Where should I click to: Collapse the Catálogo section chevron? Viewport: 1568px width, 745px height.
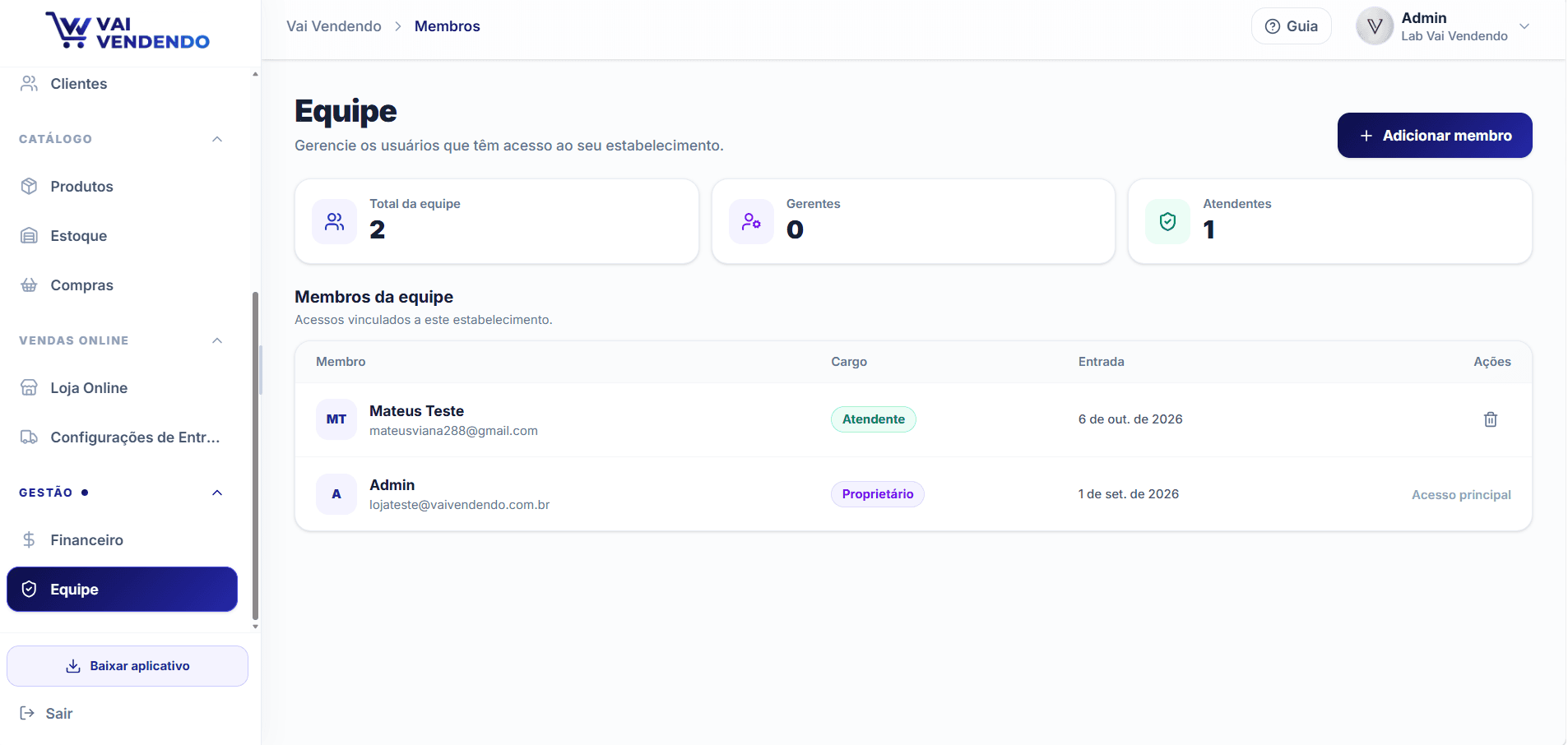coord(217,139)
